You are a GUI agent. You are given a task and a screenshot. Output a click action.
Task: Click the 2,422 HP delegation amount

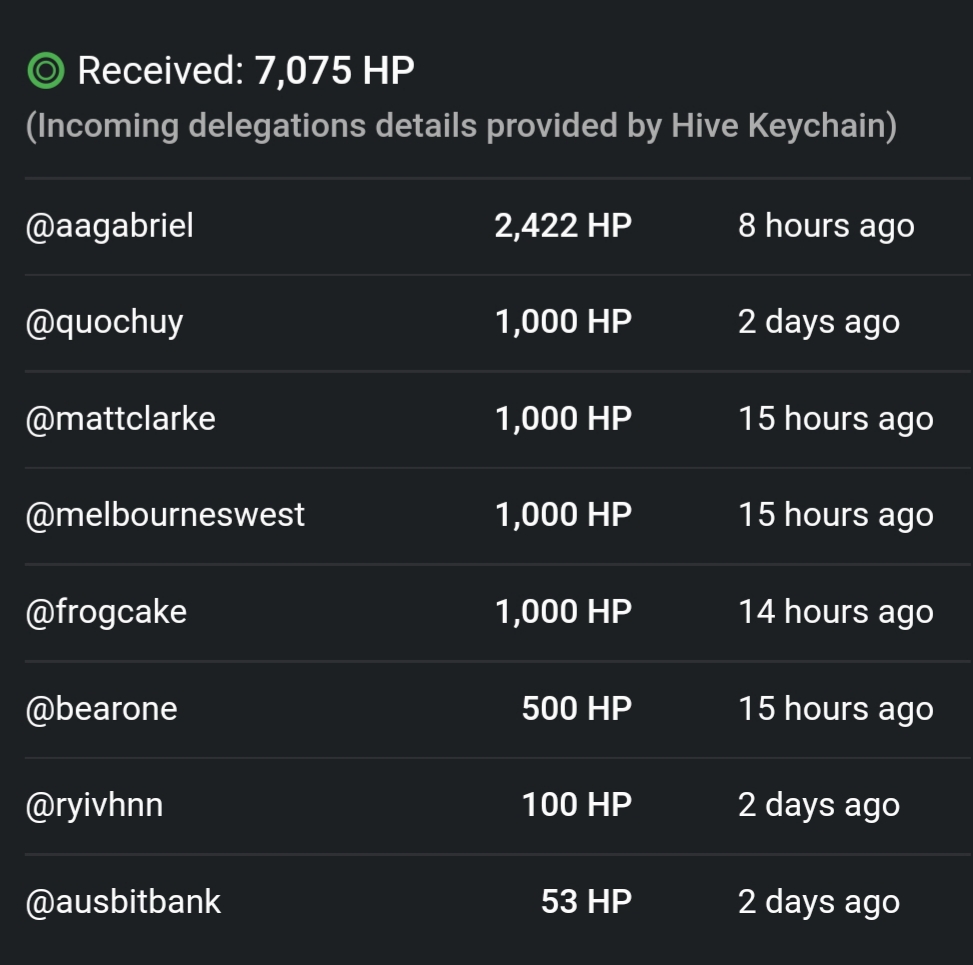pos(563,226)
